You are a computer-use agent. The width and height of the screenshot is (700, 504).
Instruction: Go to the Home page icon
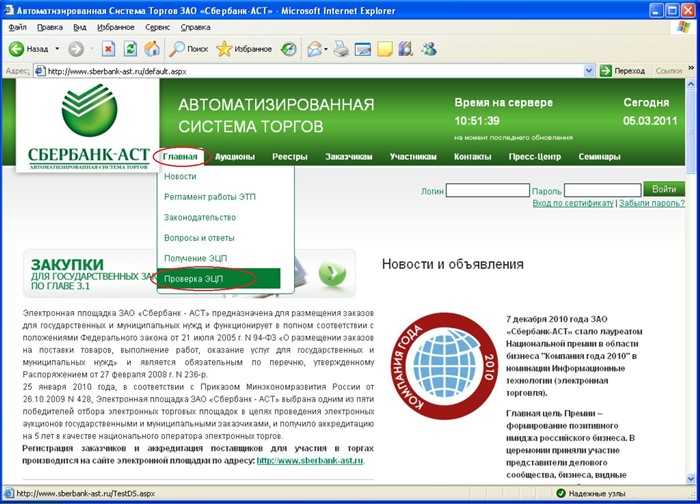[x=152, y=49]
